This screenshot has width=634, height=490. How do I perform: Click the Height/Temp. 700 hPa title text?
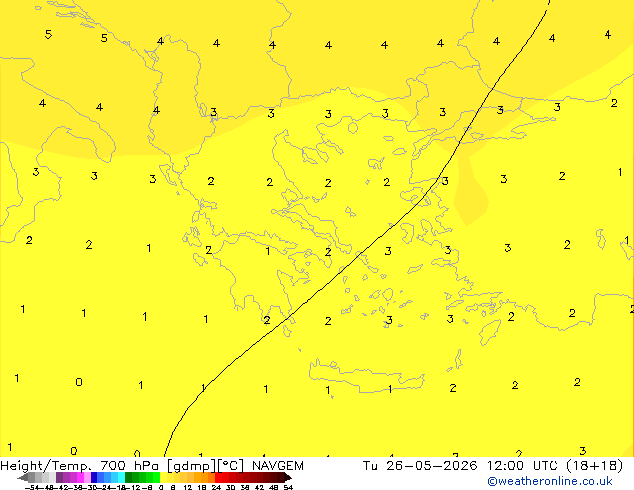tap(80, 466)
